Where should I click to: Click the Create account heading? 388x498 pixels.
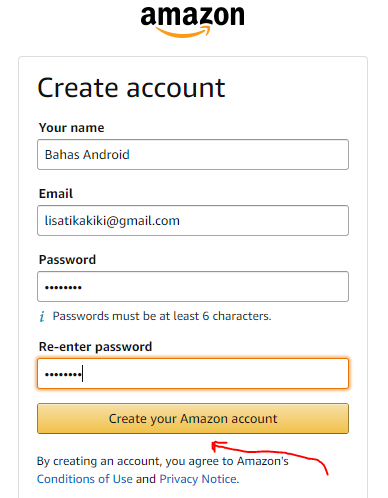(x=131, y=88)
